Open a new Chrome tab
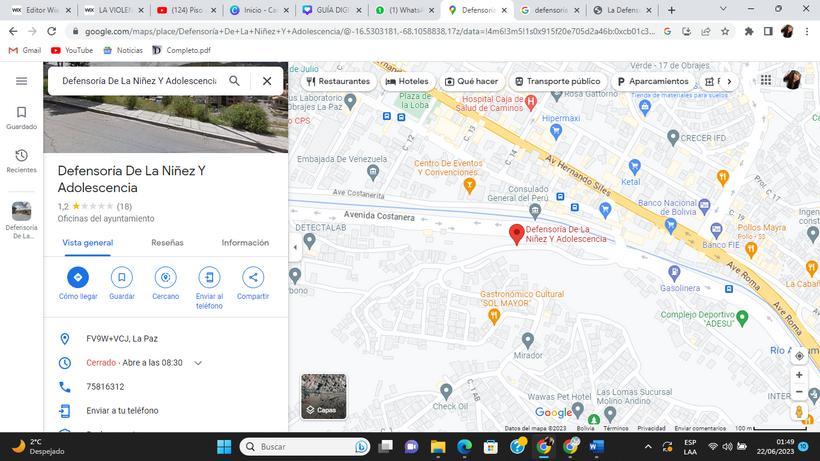Viewport: 820px width, 461px height. pyautogui.click(x=671, y=10)
